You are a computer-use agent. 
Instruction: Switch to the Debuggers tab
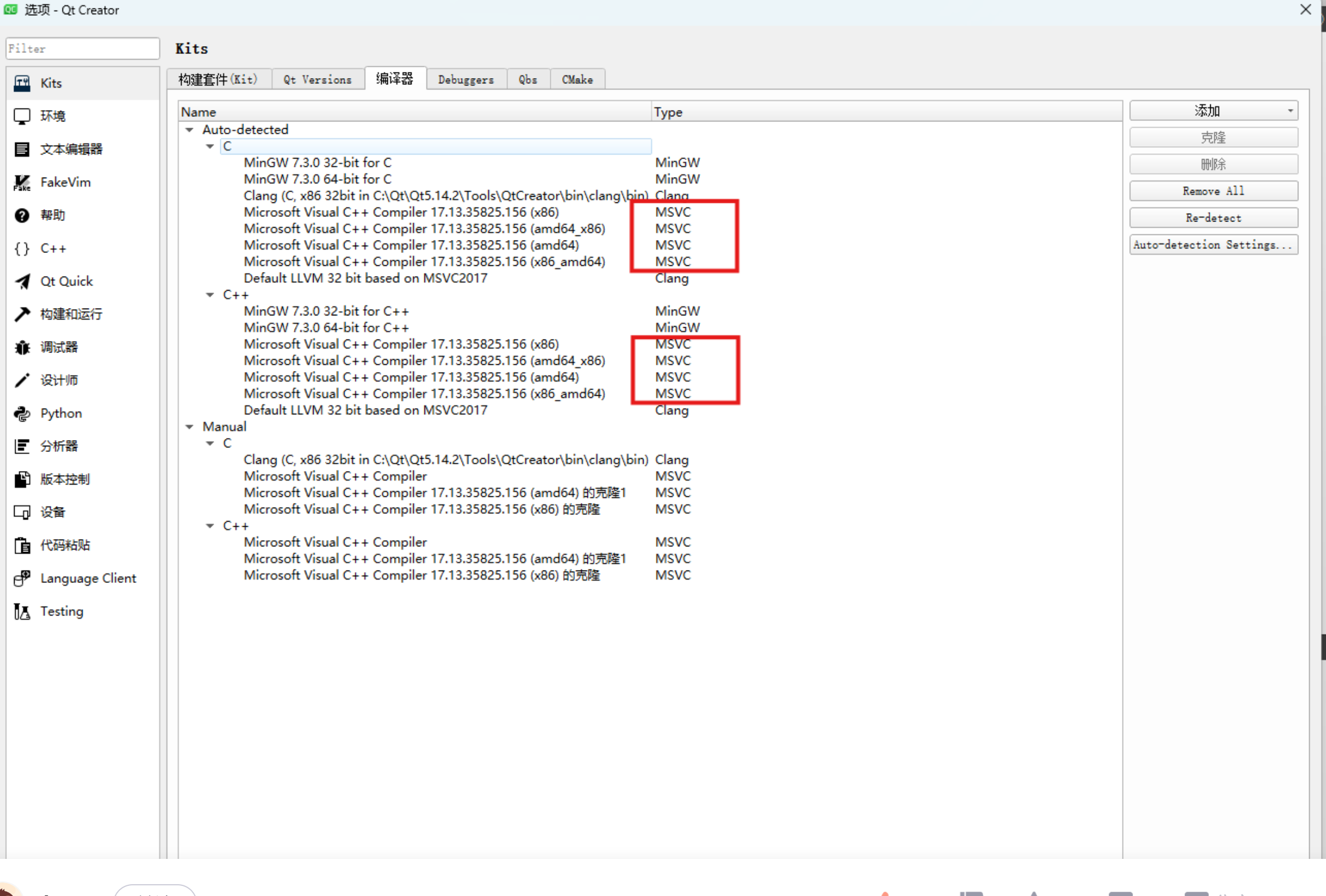465,80
